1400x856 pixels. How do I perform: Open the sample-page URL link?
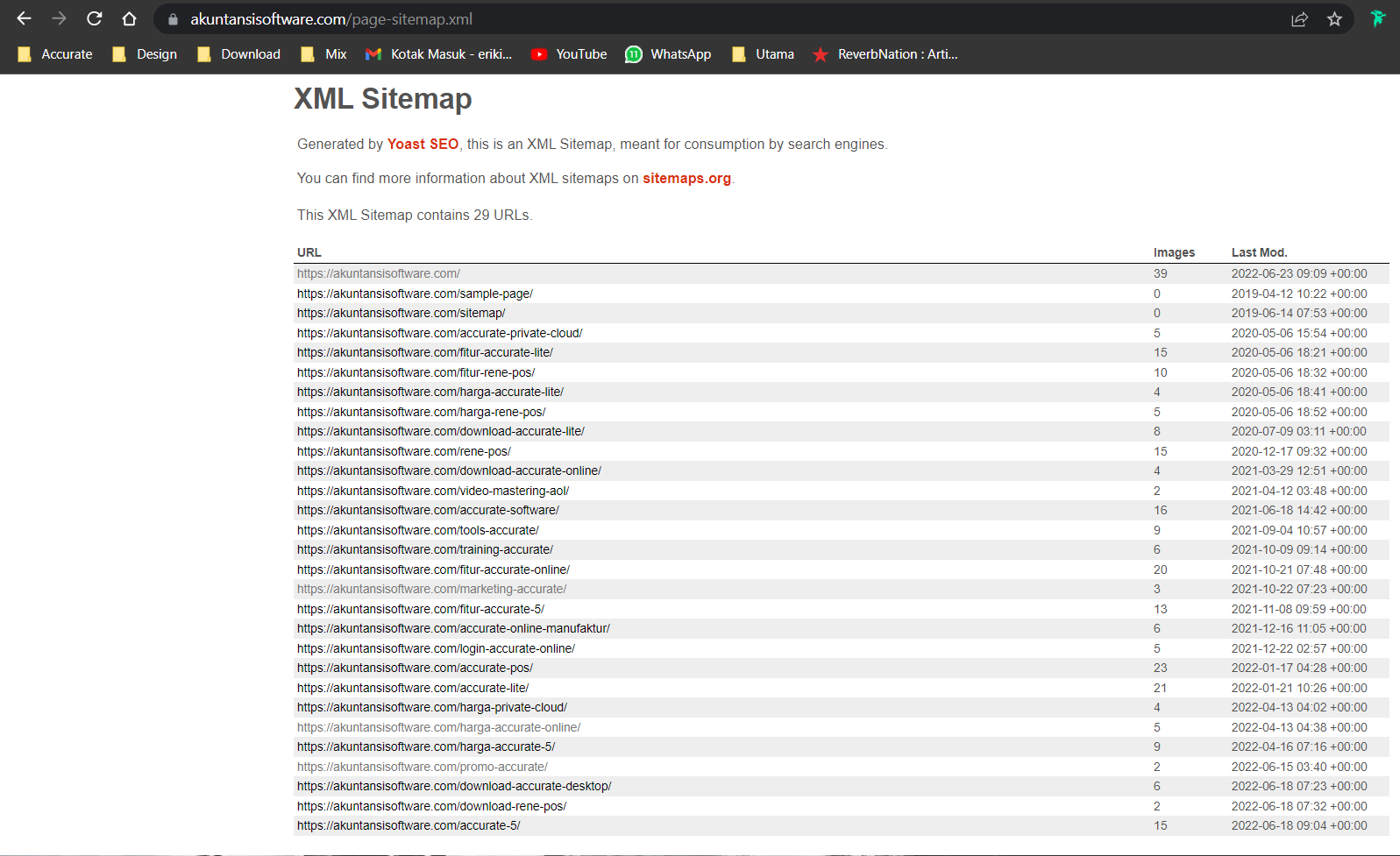pyautogui.click(x=415, y=294)
